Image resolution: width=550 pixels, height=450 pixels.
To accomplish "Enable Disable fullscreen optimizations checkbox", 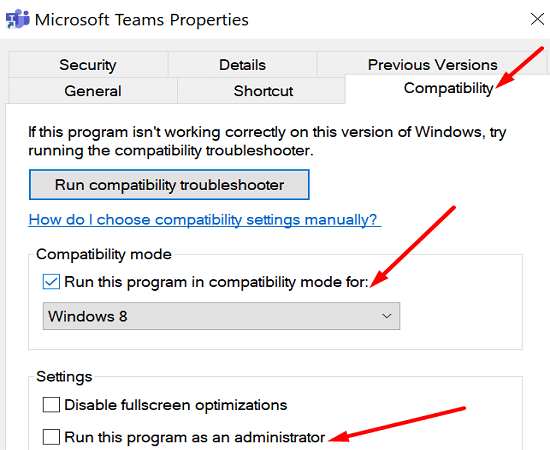I will [51, 405].
